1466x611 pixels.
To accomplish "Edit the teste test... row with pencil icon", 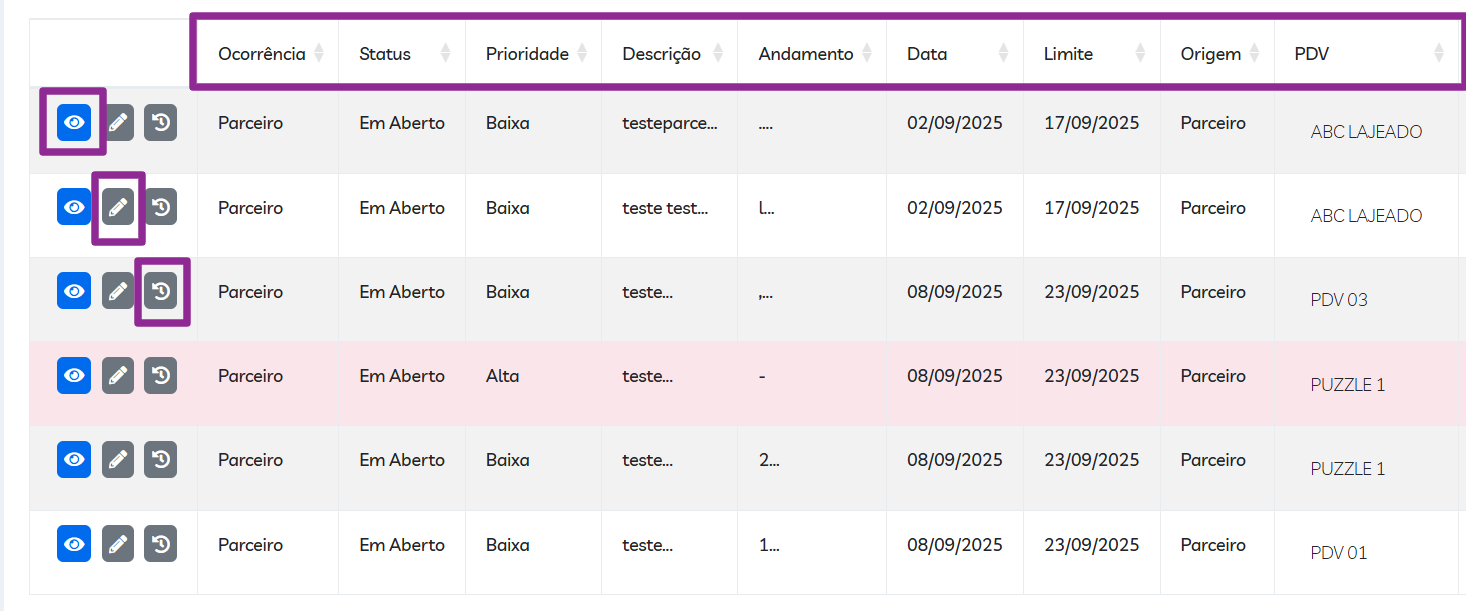I will point(118,207).
